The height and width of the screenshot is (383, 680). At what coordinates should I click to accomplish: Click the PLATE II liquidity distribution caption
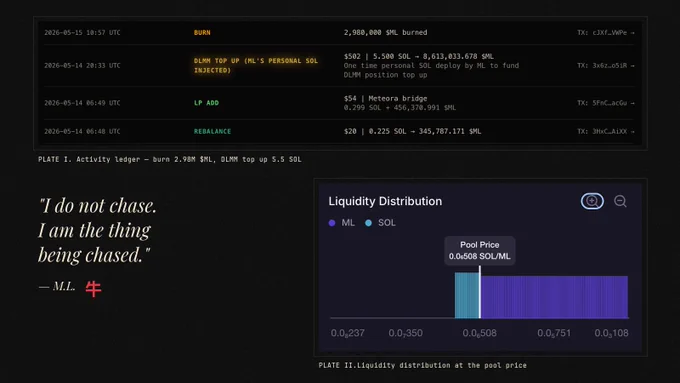(x=422, y=365)
